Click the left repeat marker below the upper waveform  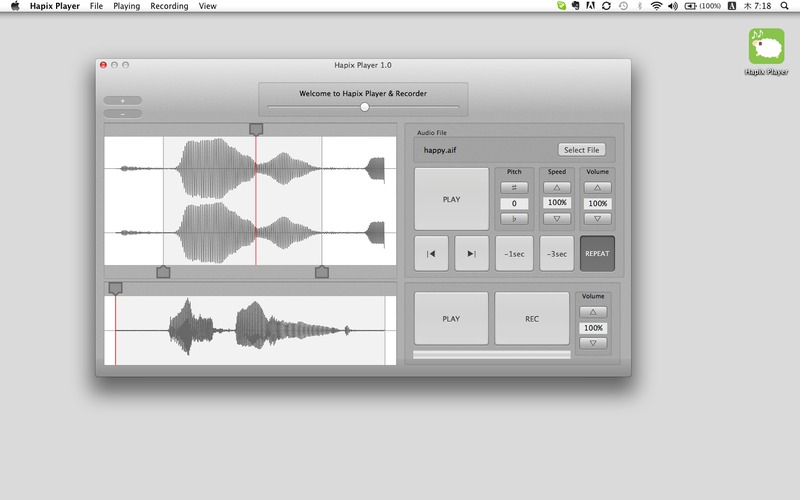click(163, 272)
